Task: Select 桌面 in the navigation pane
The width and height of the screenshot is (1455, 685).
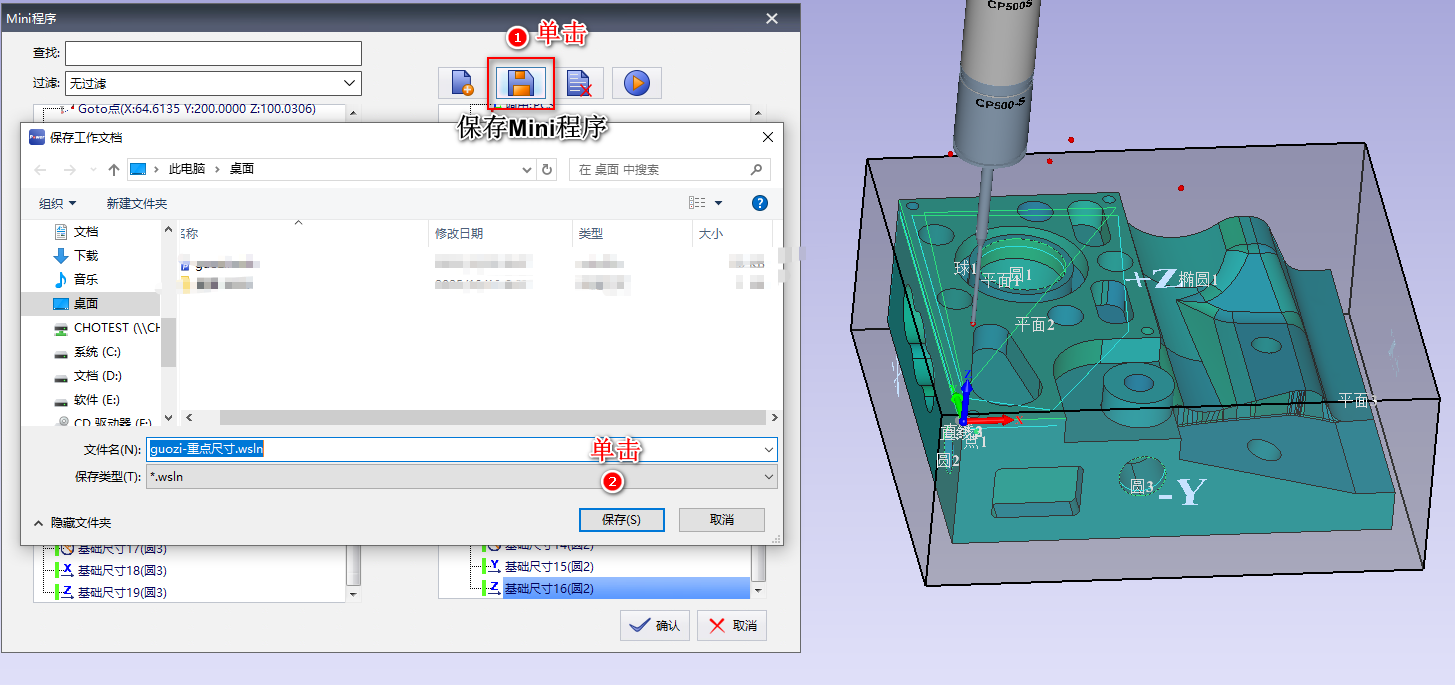Action: click(x=86, y=303)
